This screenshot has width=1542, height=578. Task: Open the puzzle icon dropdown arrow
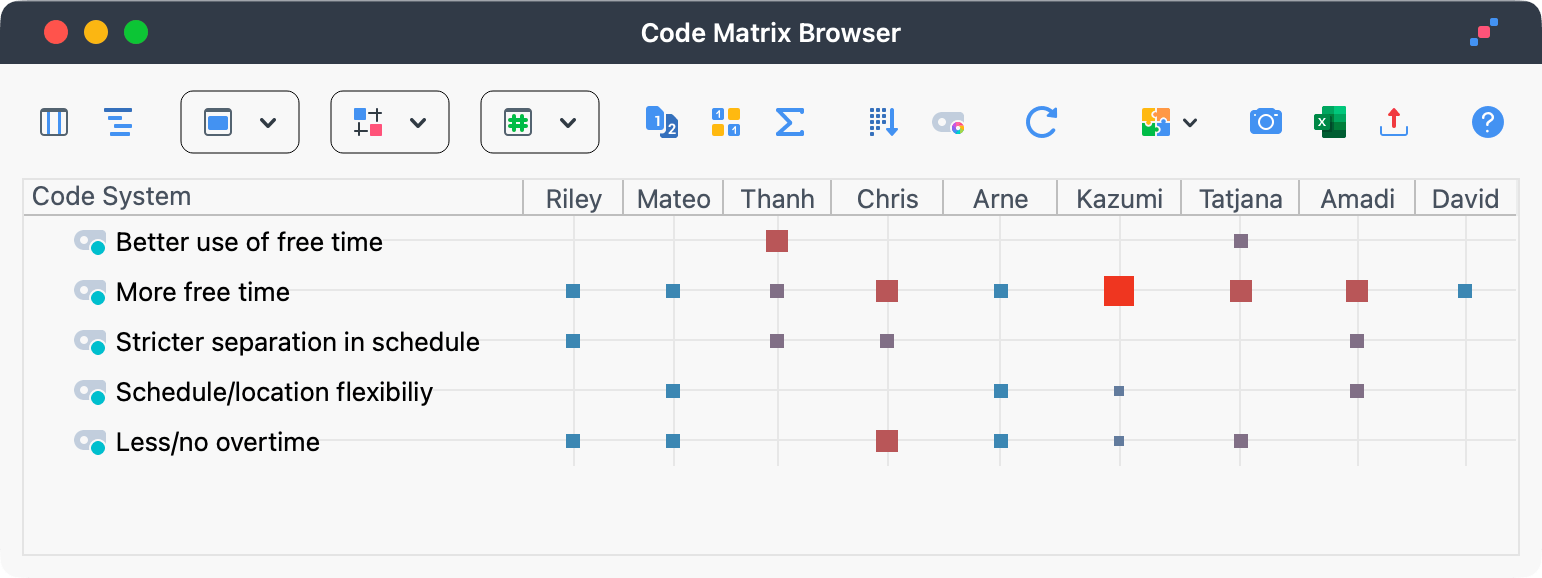click(1190, 122)
